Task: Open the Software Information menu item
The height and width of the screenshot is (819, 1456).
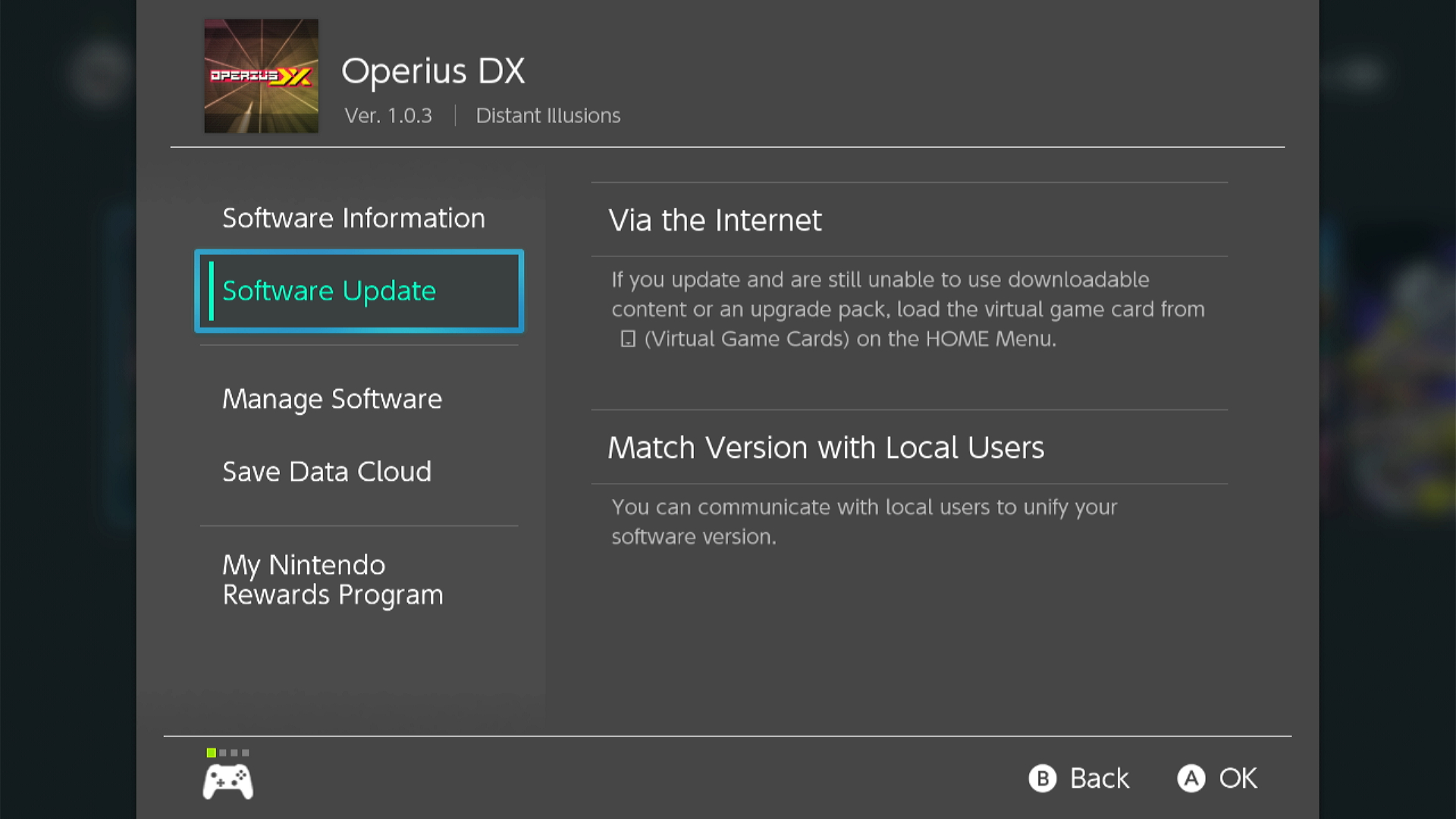Action: (x=353, y=218)
